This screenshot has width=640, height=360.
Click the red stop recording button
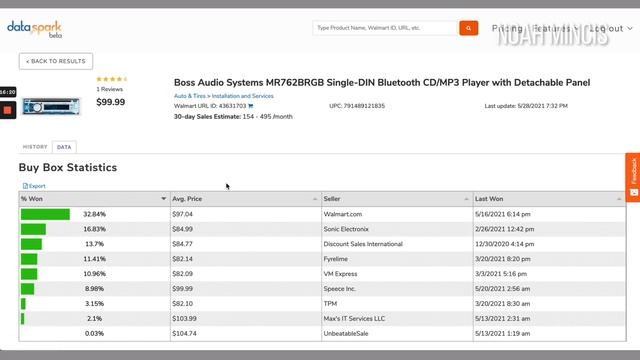[7, 110]
